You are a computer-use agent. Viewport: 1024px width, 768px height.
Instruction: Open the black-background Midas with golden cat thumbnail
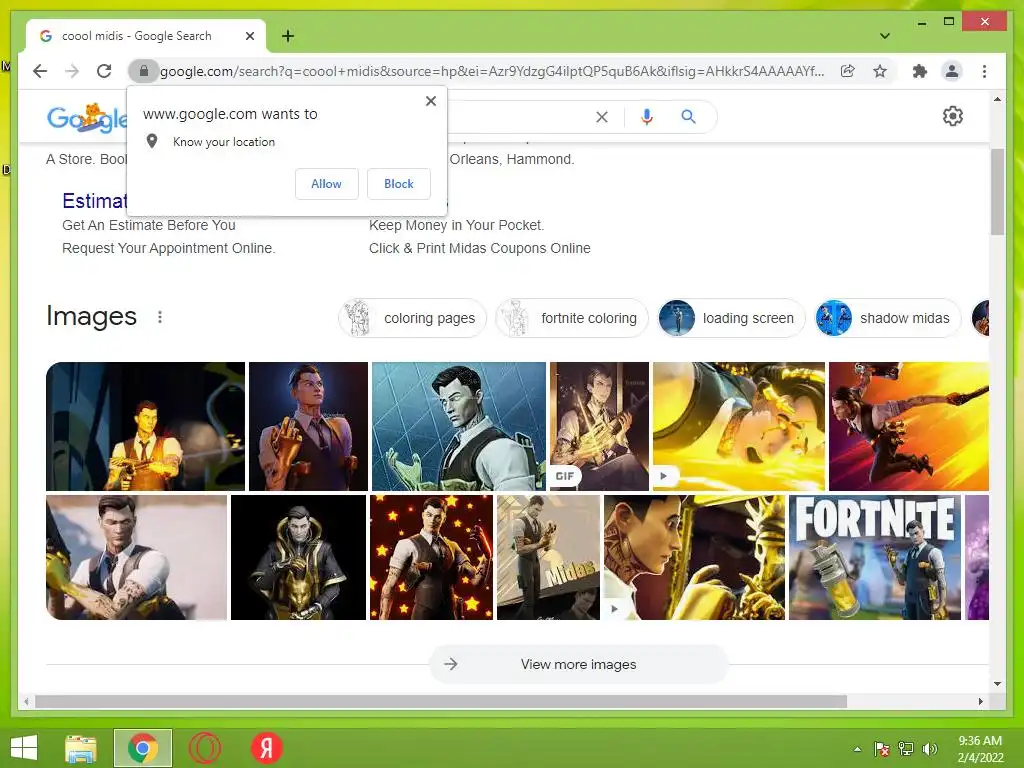click(x=298, y=557)
